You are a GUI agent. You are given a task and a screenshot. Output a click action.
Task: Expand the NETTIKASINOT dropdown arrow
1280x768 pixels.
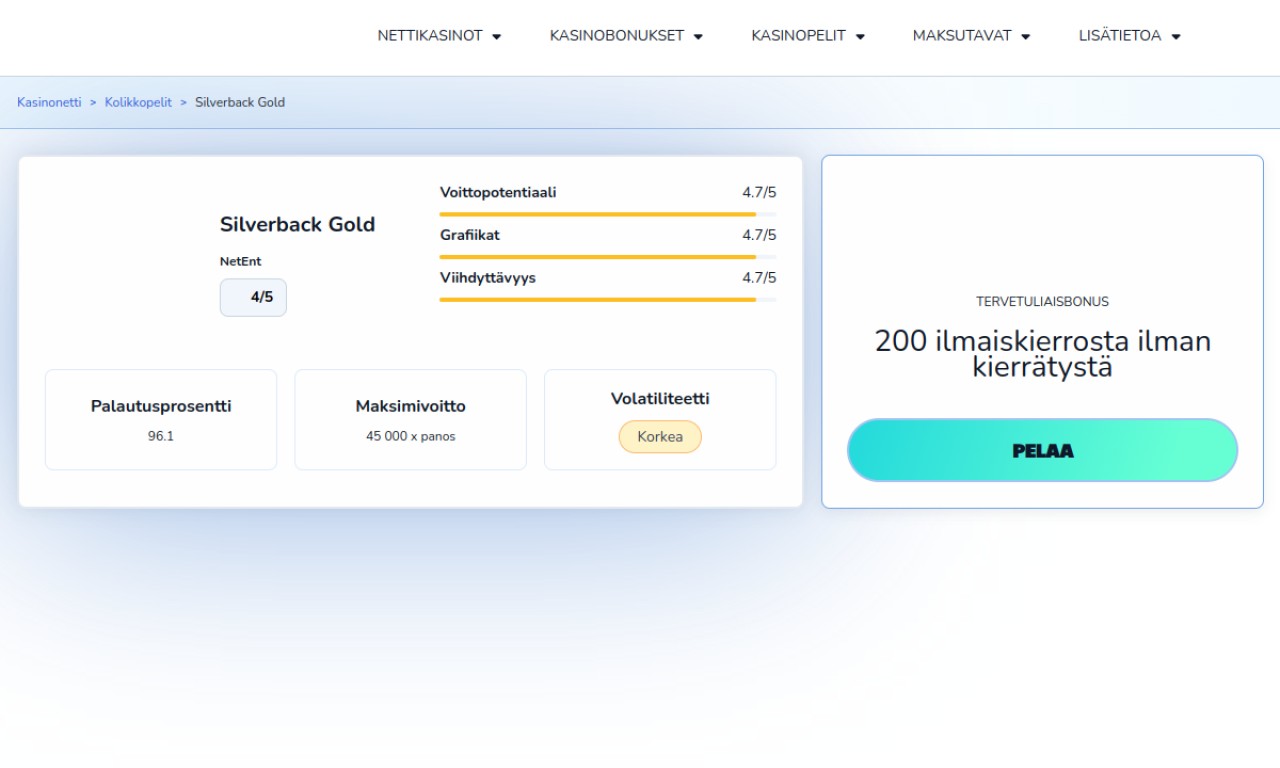[497, 37]
